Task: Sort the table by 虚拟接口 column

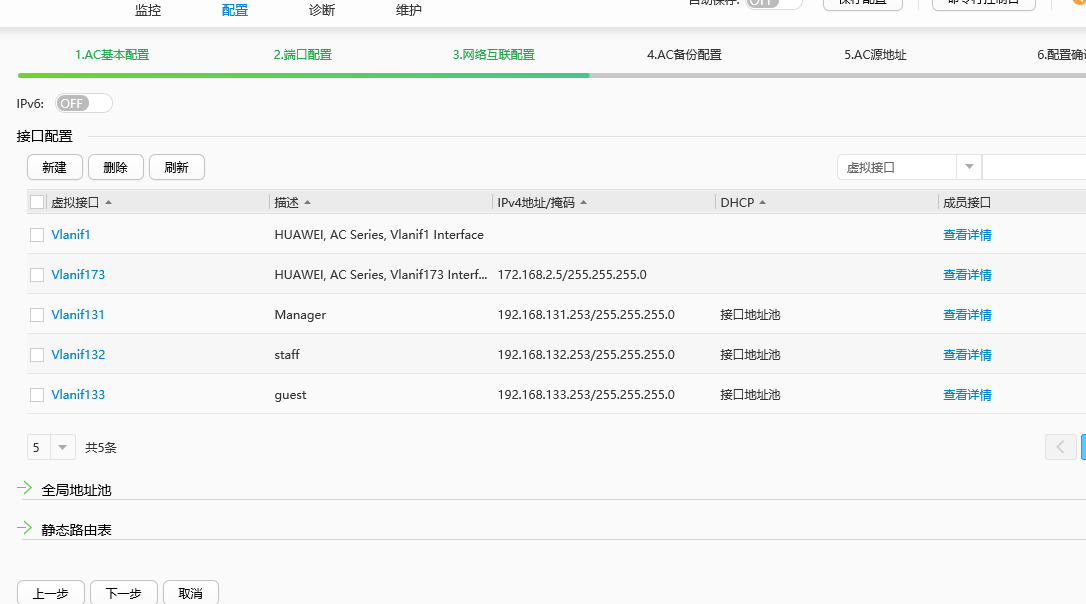Action: coord(109,202)
